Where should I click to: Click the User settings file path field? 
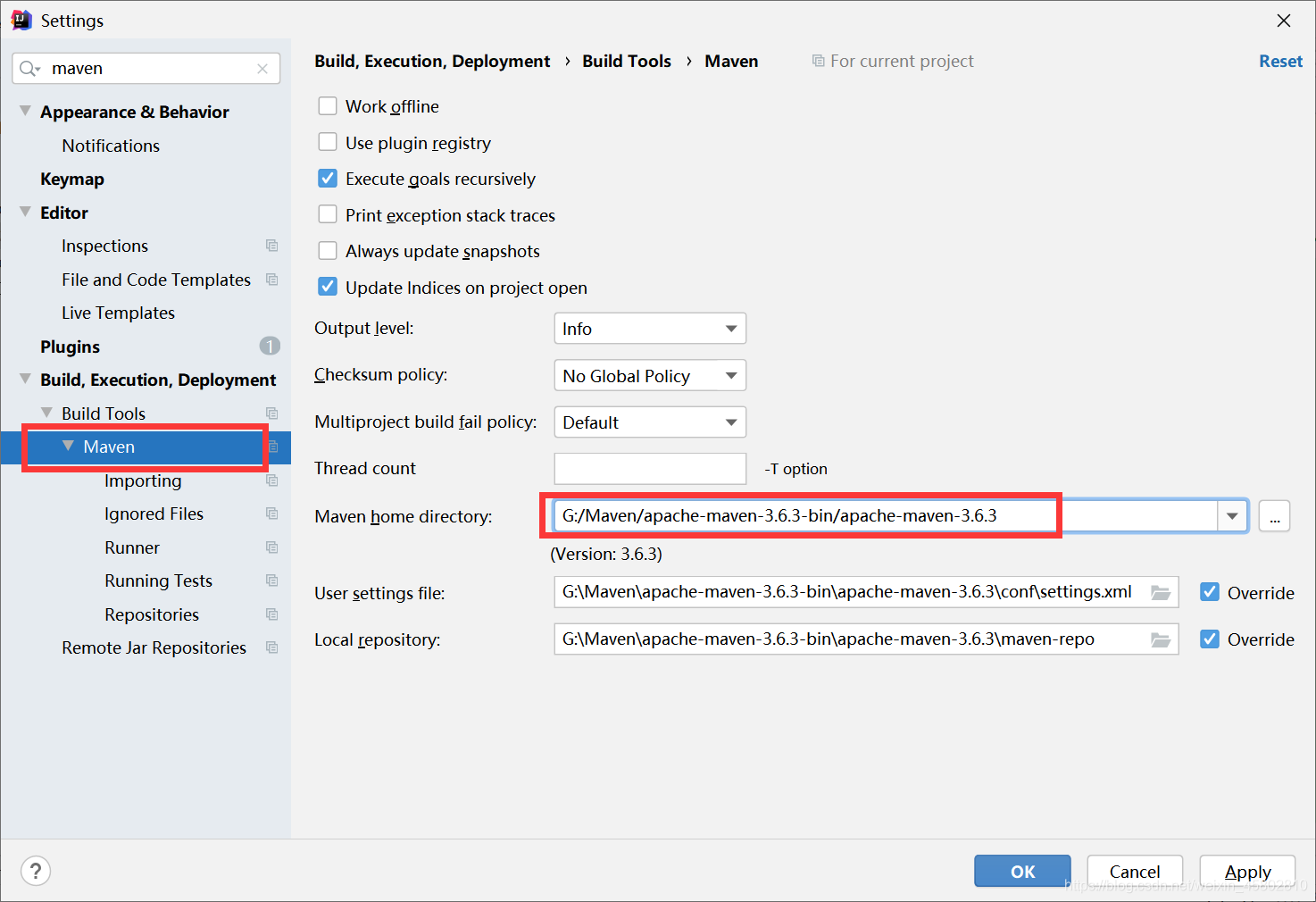pyautogui.click(x=866, y=592)
